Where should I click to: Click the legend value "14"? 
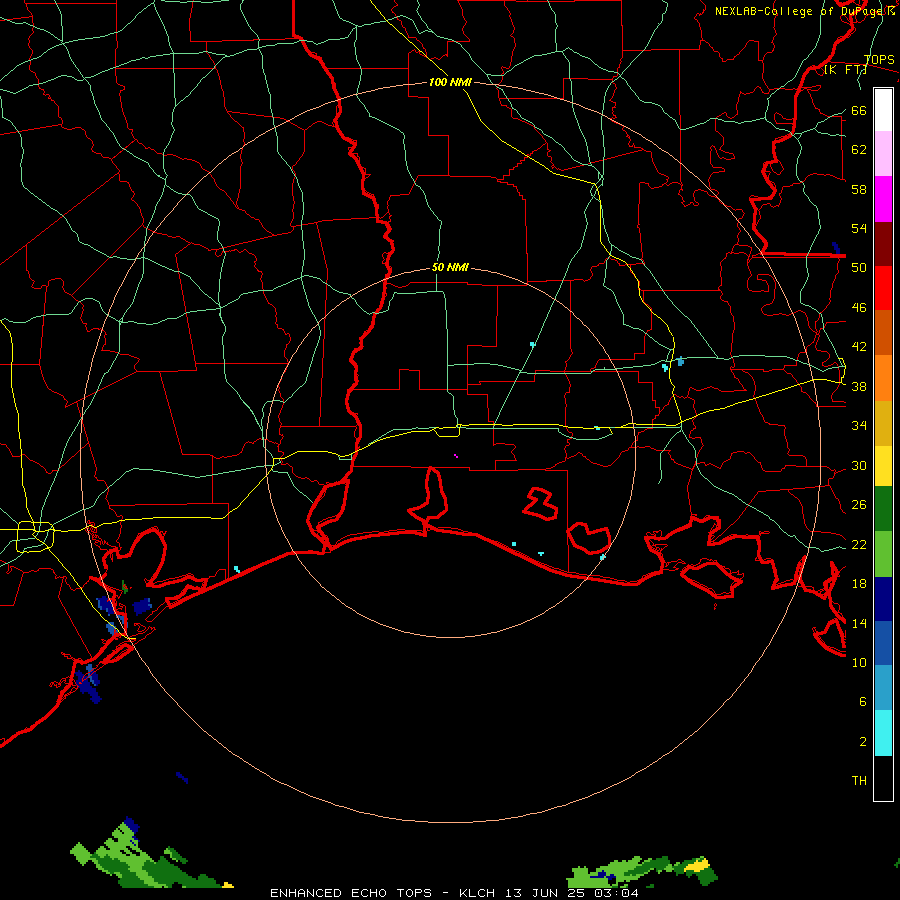[x=859, y=623]
